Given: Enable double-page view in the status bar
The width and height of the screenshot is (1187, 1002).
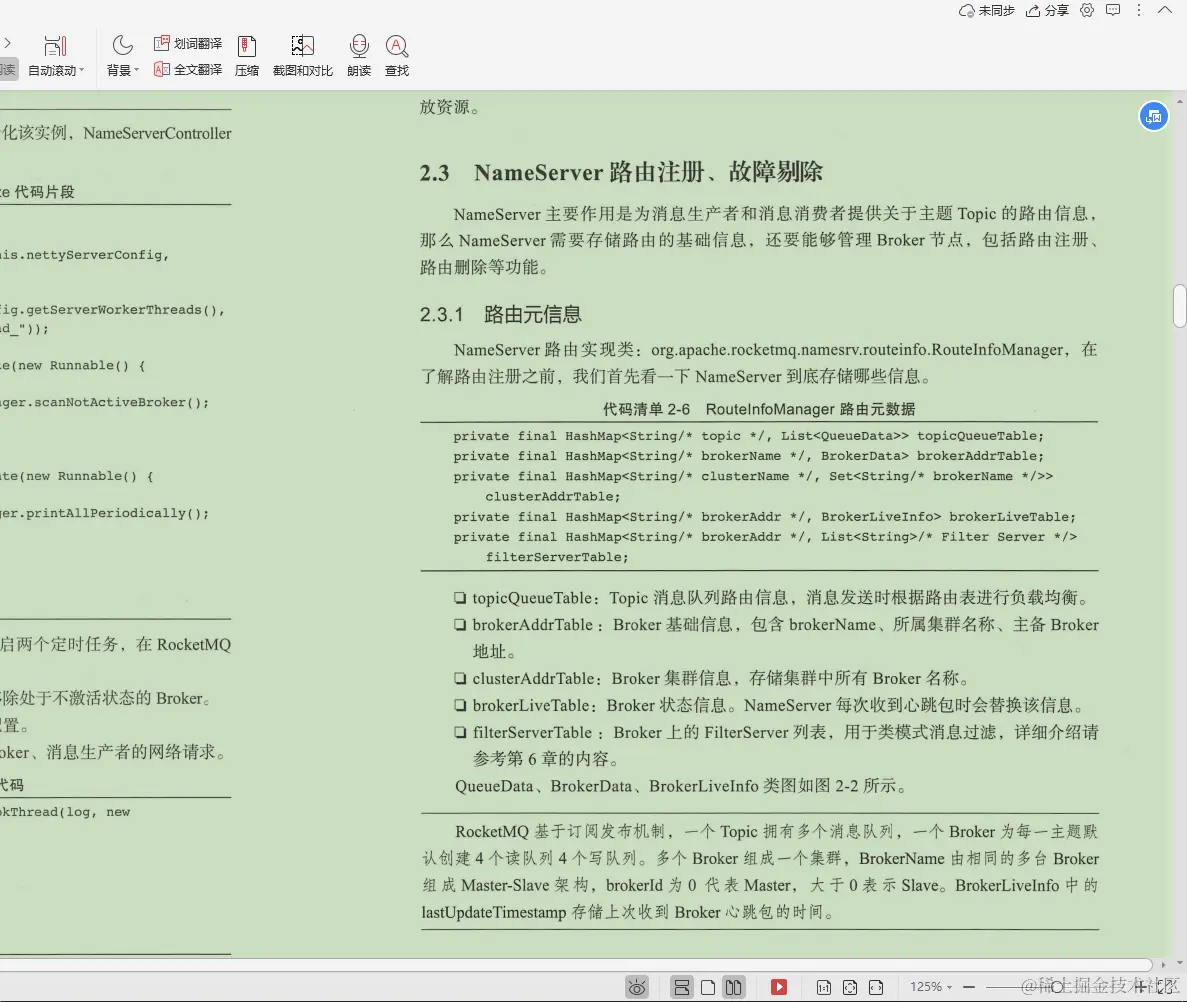Looking at the screenshot, I should (x=736, y=987).
